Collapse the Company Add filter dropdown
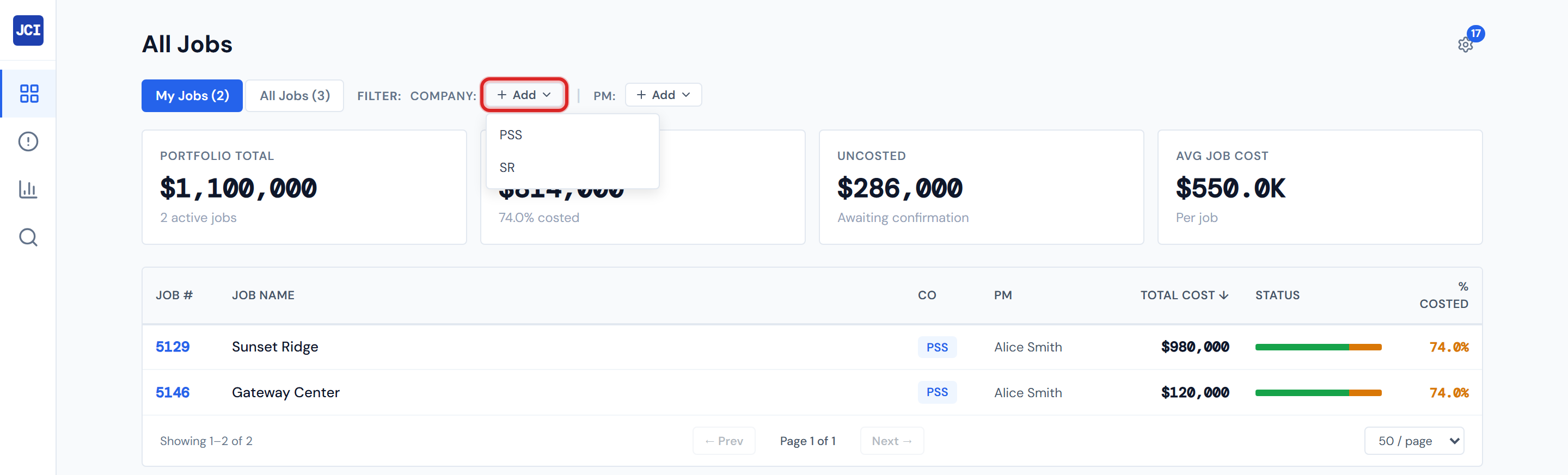The image size is (1568, 475). [x=523, y=95]
